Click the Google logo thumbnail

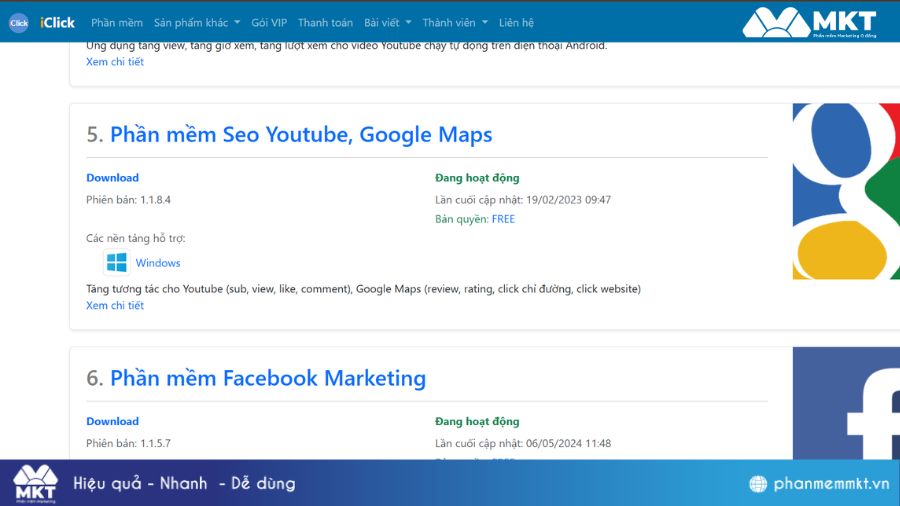[846, 191]
